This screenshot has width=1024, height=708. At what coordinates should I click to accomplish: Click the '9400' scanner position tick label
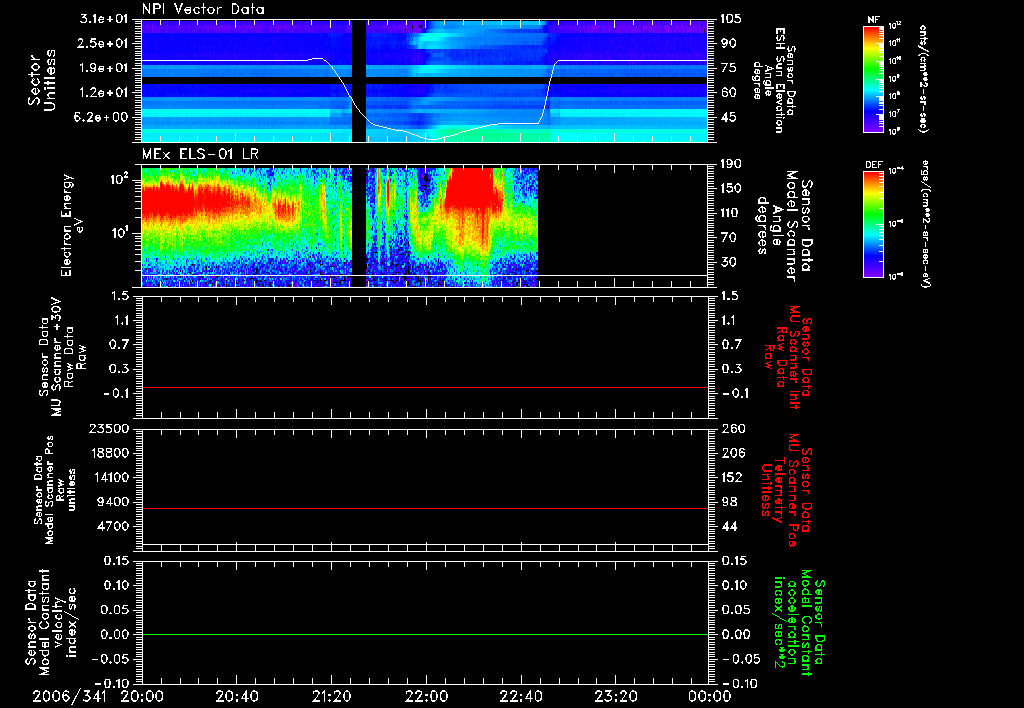pos(112,502)
